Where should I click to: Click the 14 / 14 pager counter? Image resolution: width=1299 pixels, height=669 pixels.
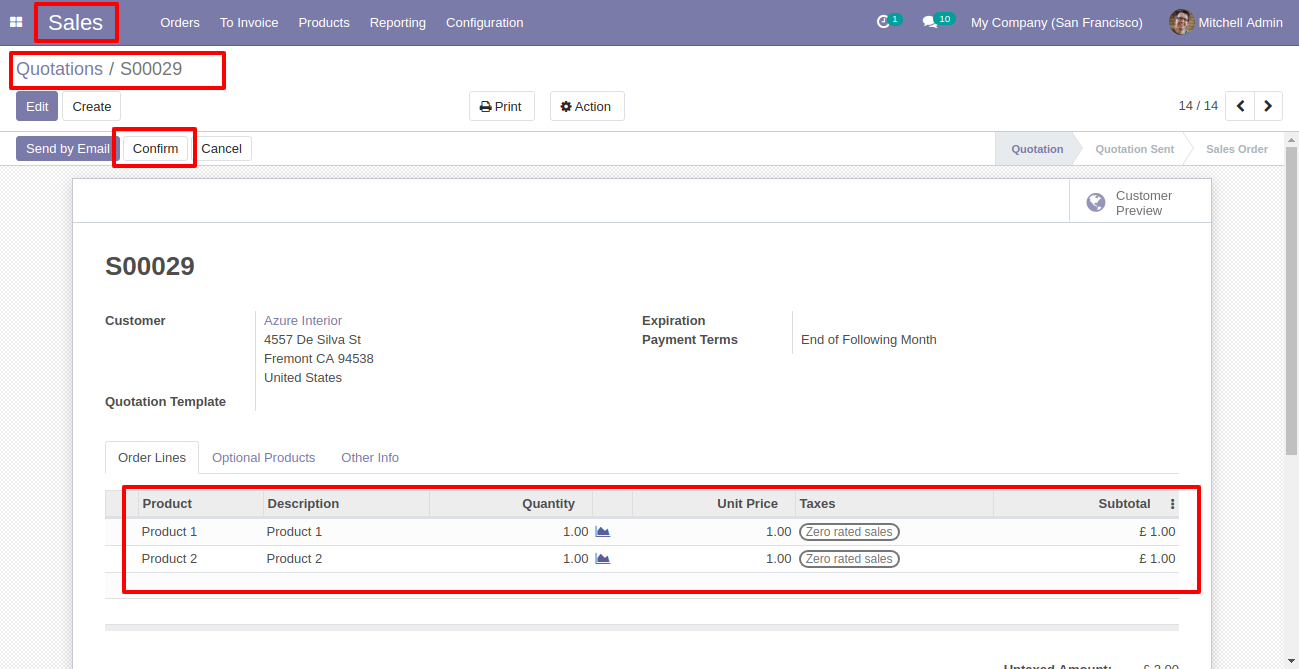click(1198, 106)
